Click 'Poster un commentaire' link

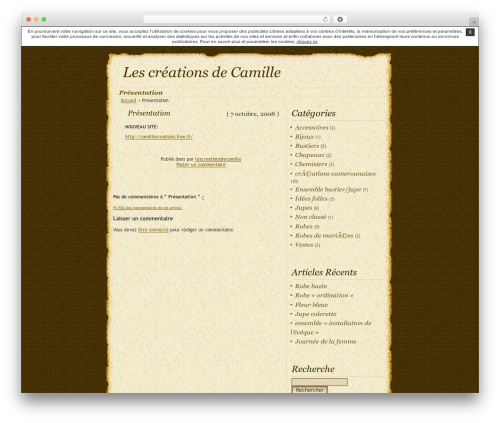[x=201, y=165]
